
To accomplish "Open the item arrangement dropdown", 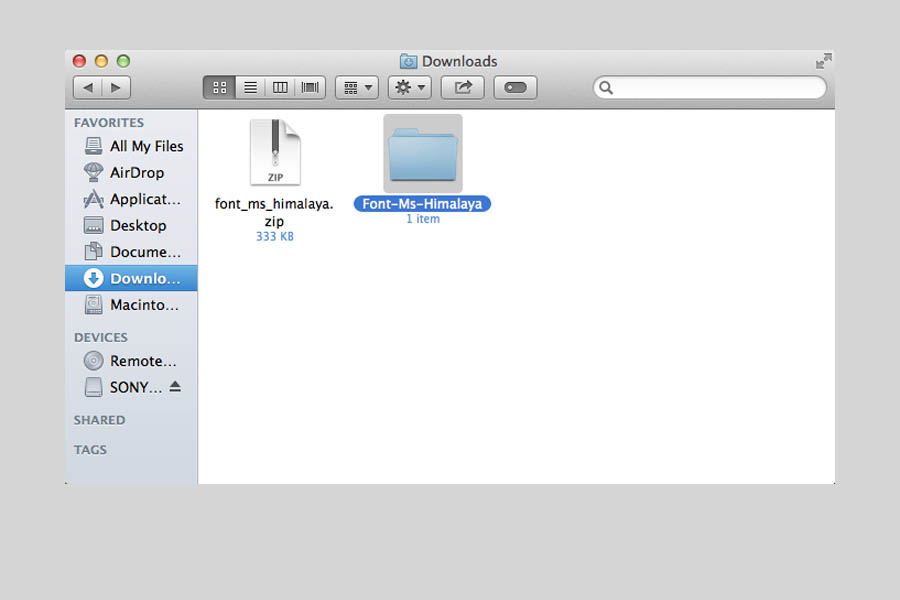I will (357, 88).
